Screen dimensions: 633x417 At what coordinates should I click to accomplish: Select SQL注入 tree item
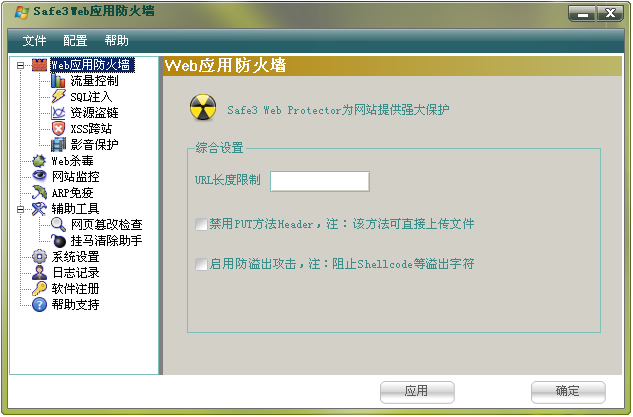point(91,97)
